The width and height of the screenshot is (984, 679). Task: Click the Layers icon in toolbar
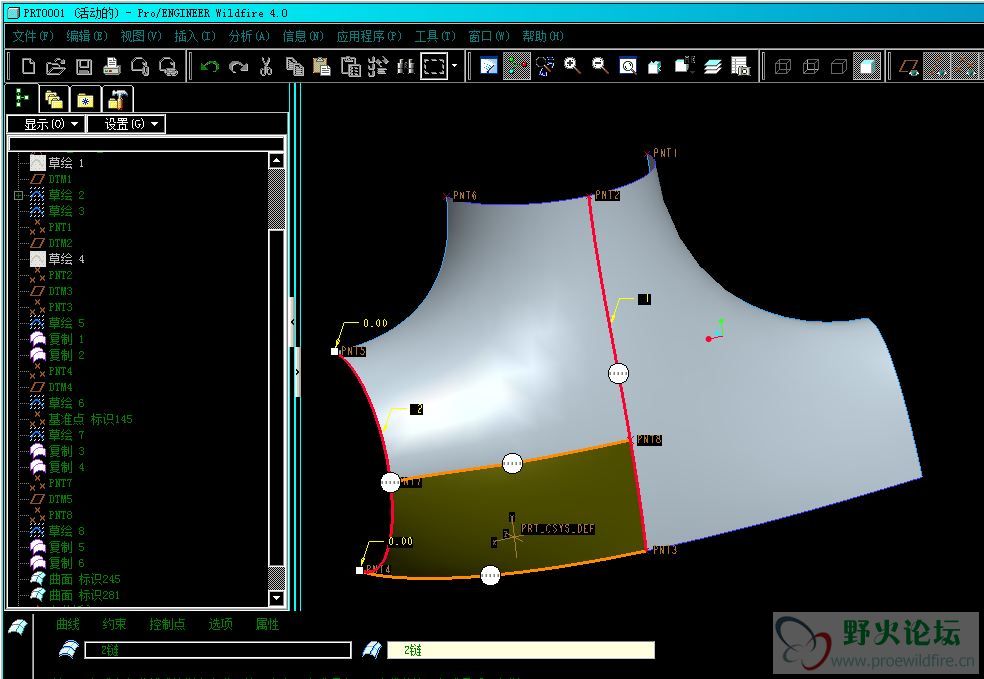pos(712,66)
